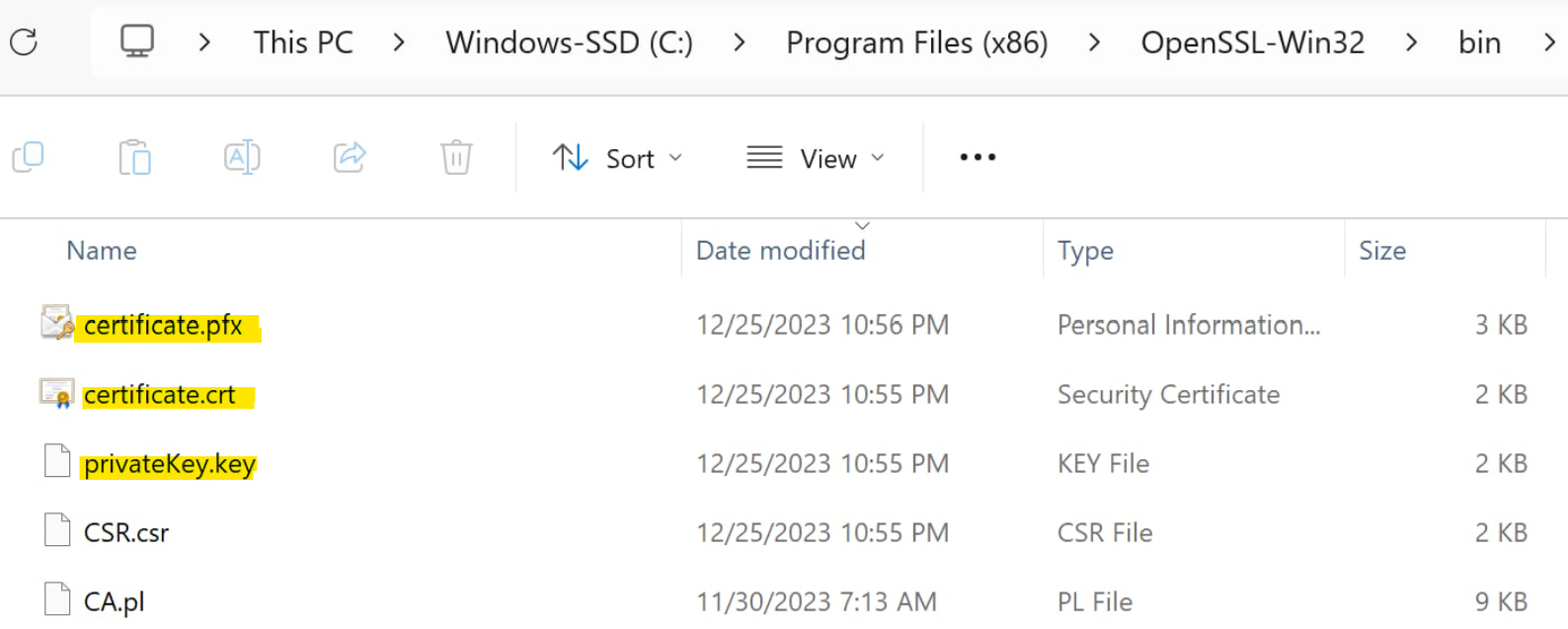Click the This PC monitor icon in breadcrumb
Screen dimensions: 1568x629
click(136, 41)
